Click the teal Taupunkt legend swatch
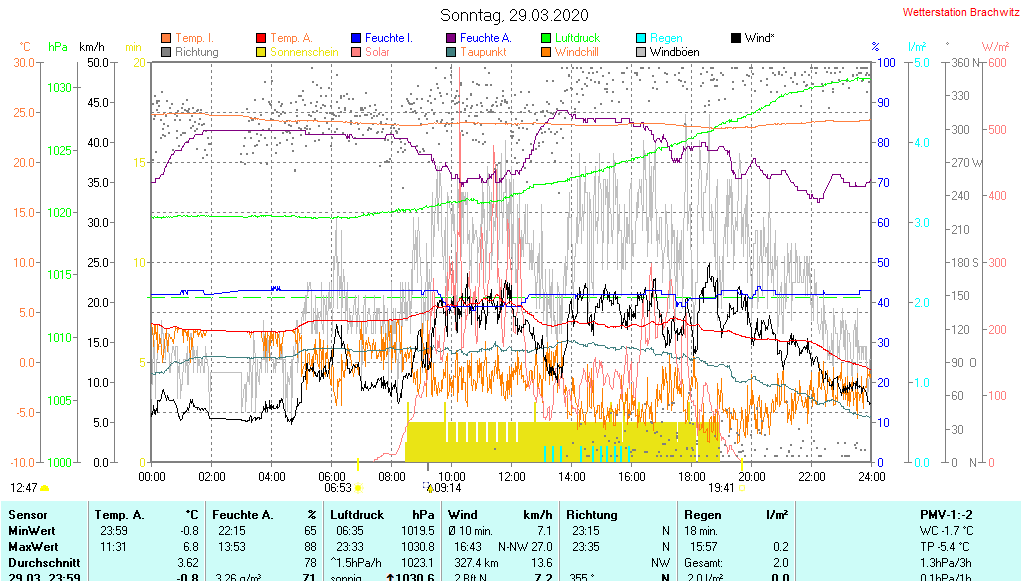 coord(451,52)
